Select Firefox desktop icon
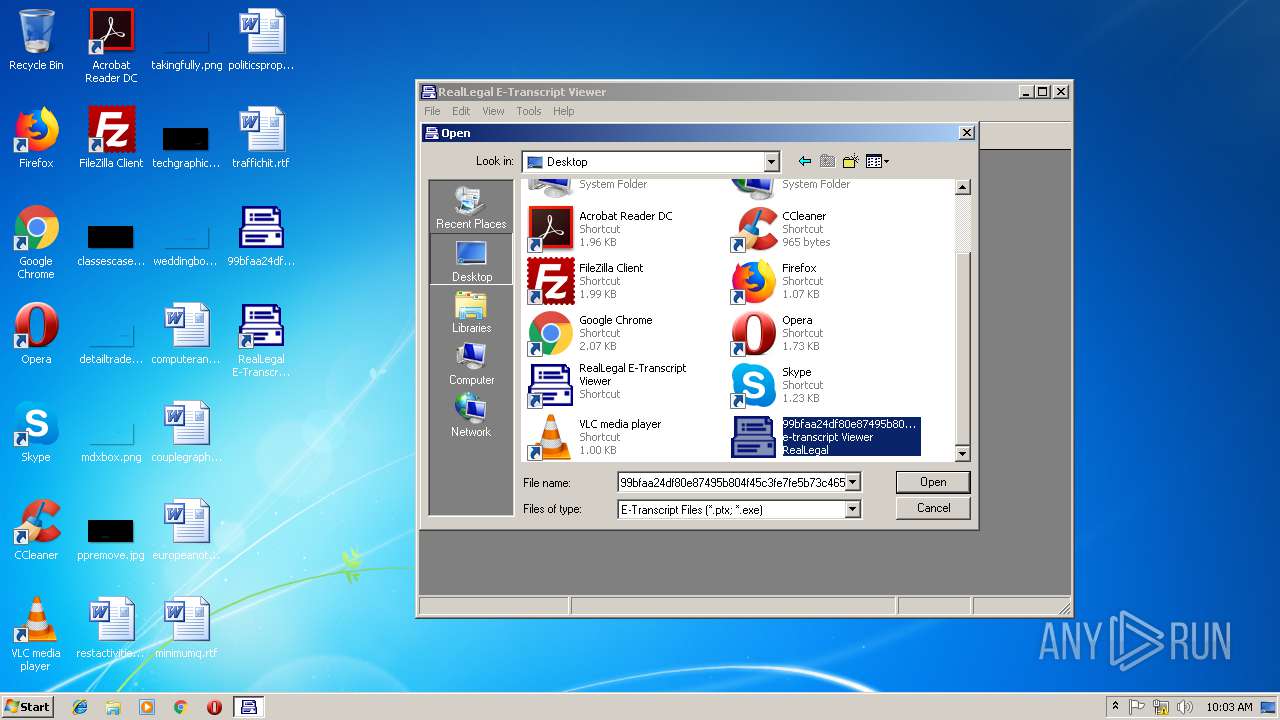 coord(36,138)
